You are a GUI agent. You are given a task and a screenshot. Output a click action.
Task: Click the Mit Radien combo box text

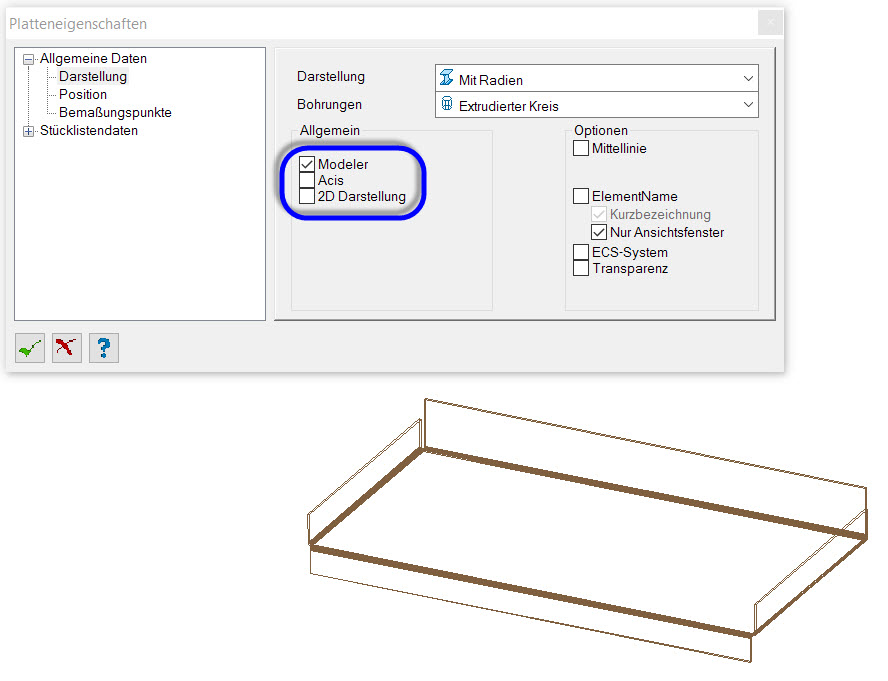click(490, 80)
